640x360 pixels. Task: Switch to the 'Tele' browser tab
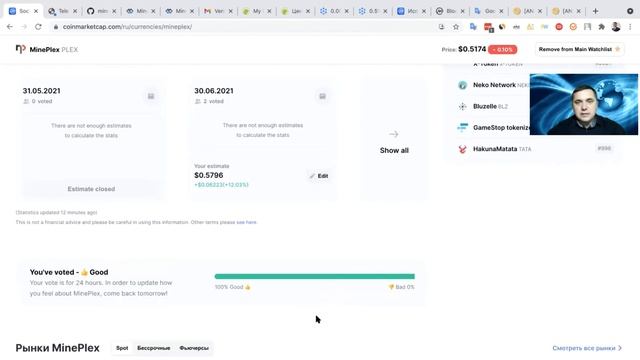pyautogui.click(x=62, y=11)
